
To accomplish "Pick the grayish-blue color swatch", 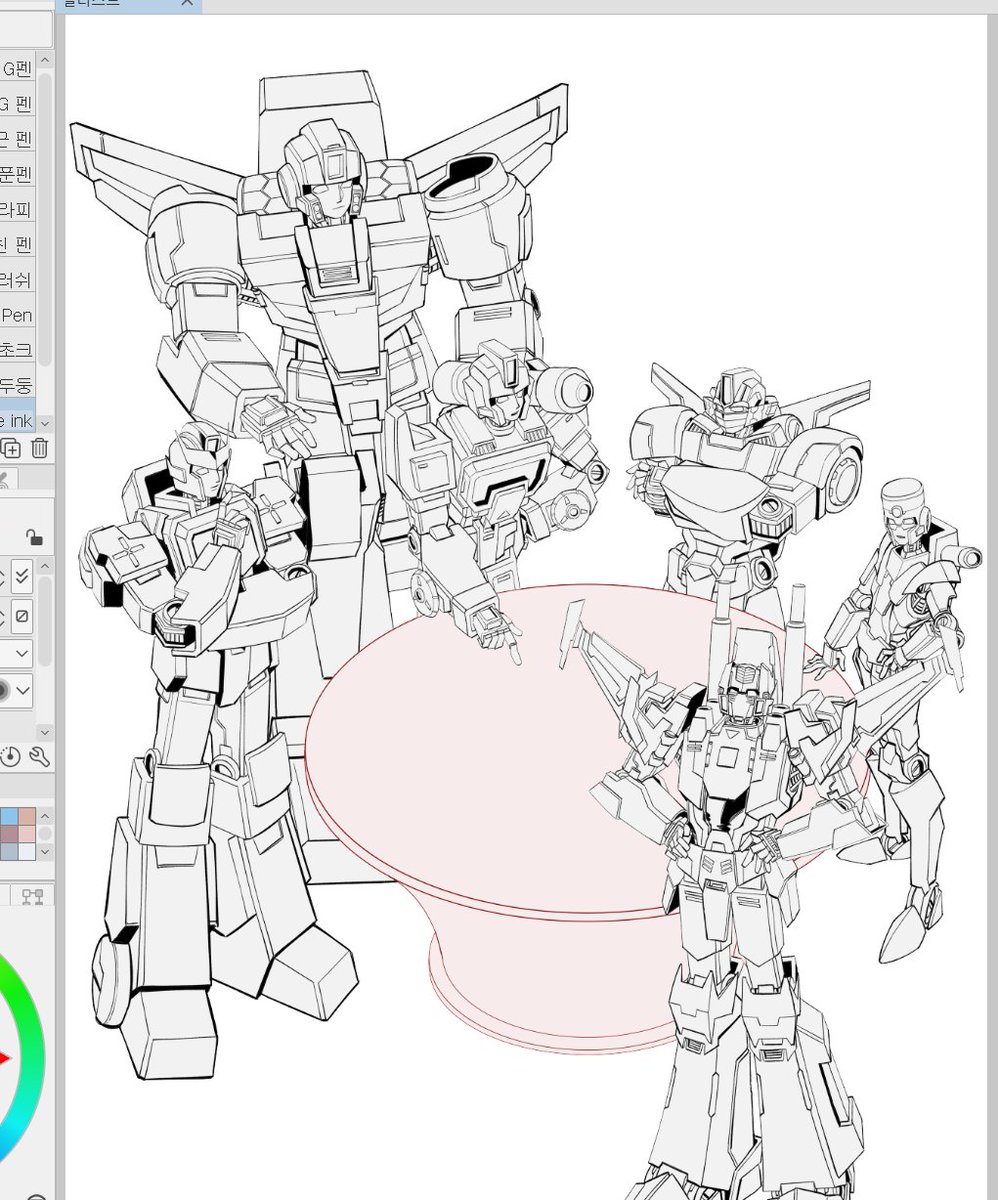I will 7,851.
